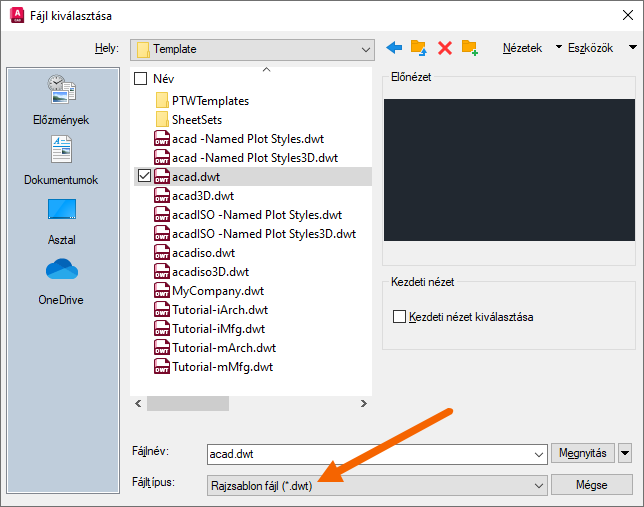Click the Megnyitás button
This screenshot has height=507, width=644.
click(583, 453)
